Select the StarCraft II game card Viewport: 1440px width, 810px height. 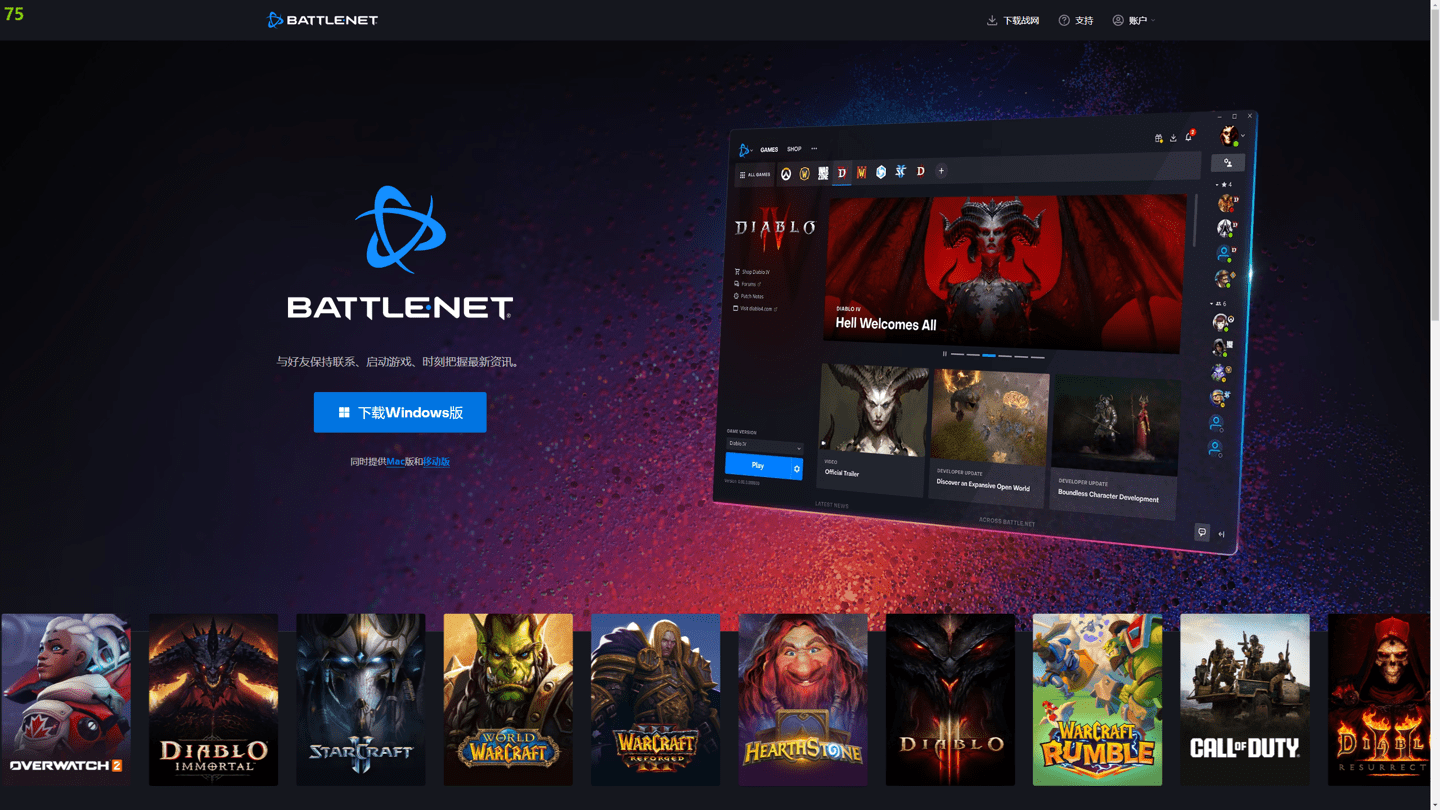click(x=361, y=699)
